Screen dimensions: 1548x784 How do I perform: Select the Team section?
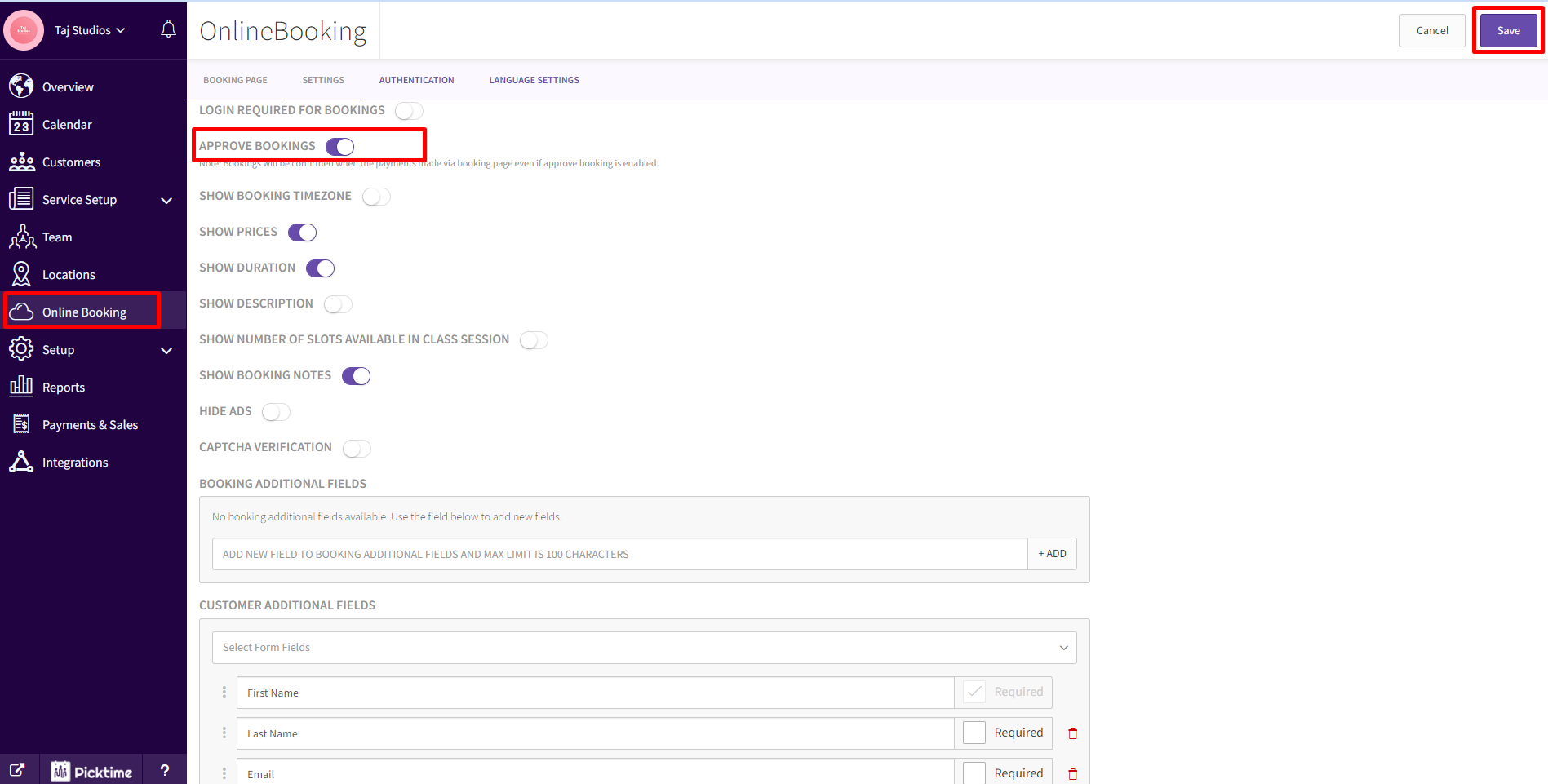point(57,237)
